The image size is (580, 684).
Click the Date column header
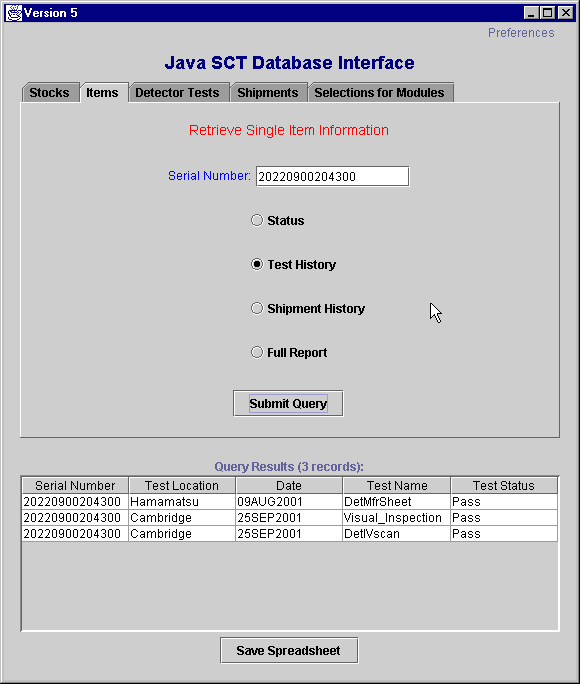pyautogui.click(x=289, y=486)
